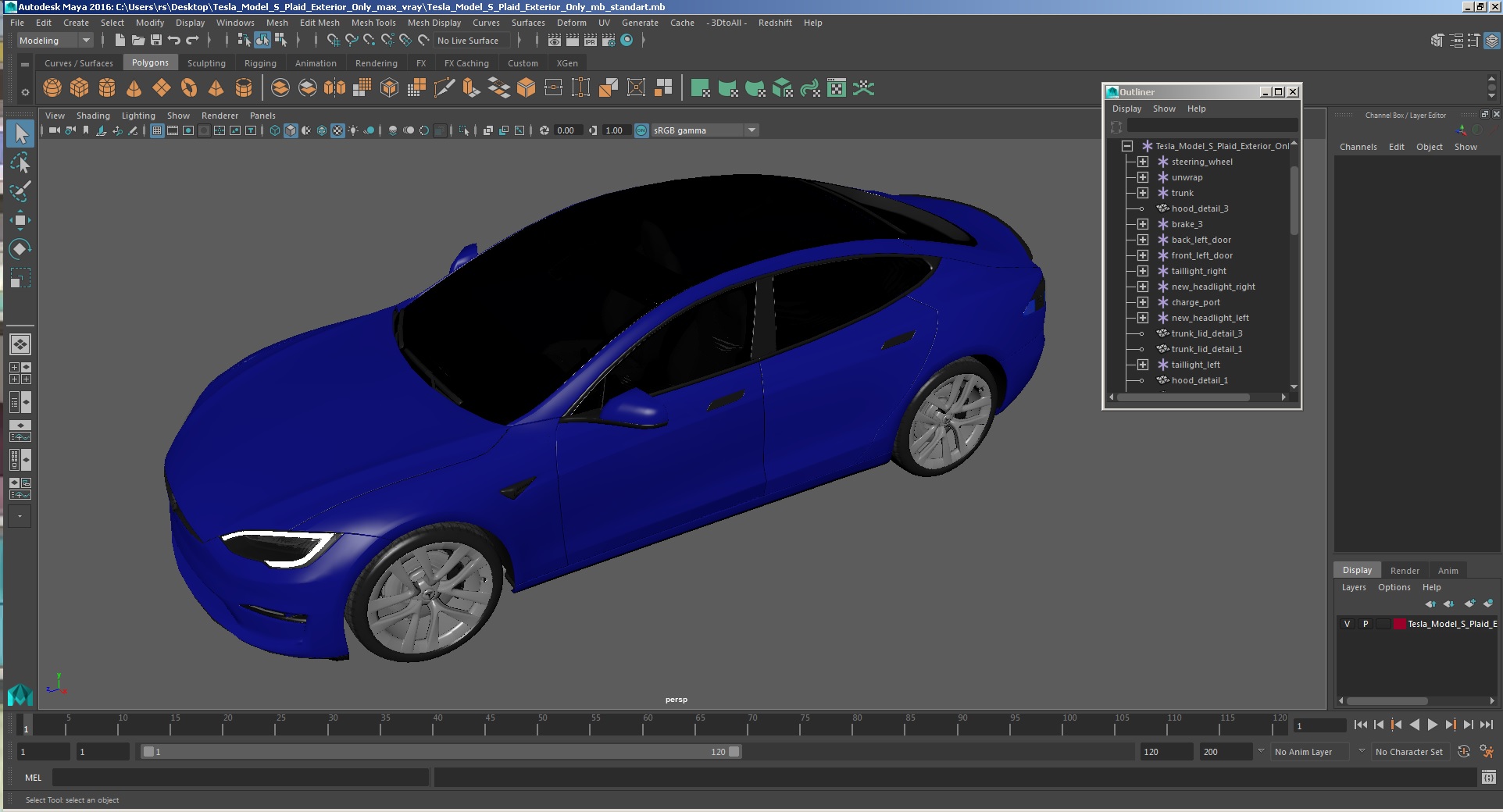Save the current scene icon

(156, 41)
